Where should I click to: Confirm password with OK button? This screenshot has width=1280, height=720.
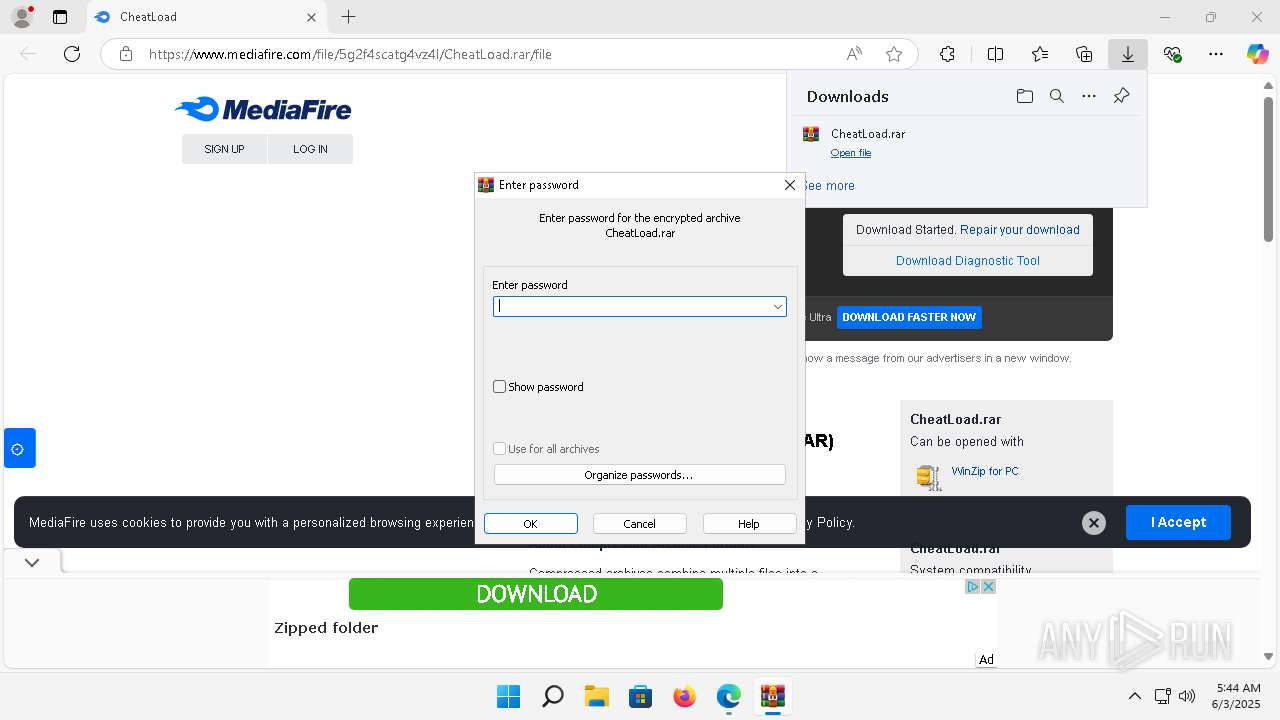pos(530,524)
